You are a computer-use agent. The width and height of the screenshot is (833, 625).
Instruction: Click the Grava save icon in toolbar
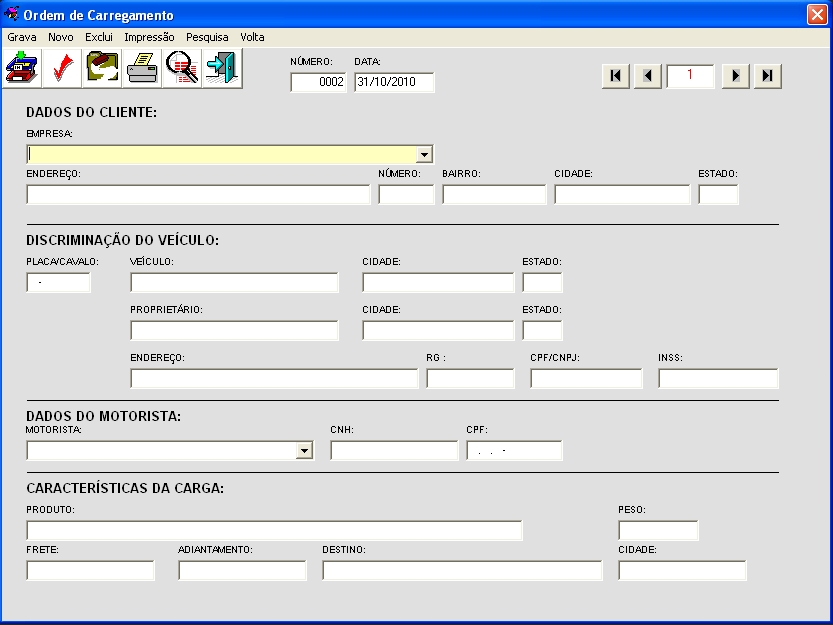tap(22, 67)
